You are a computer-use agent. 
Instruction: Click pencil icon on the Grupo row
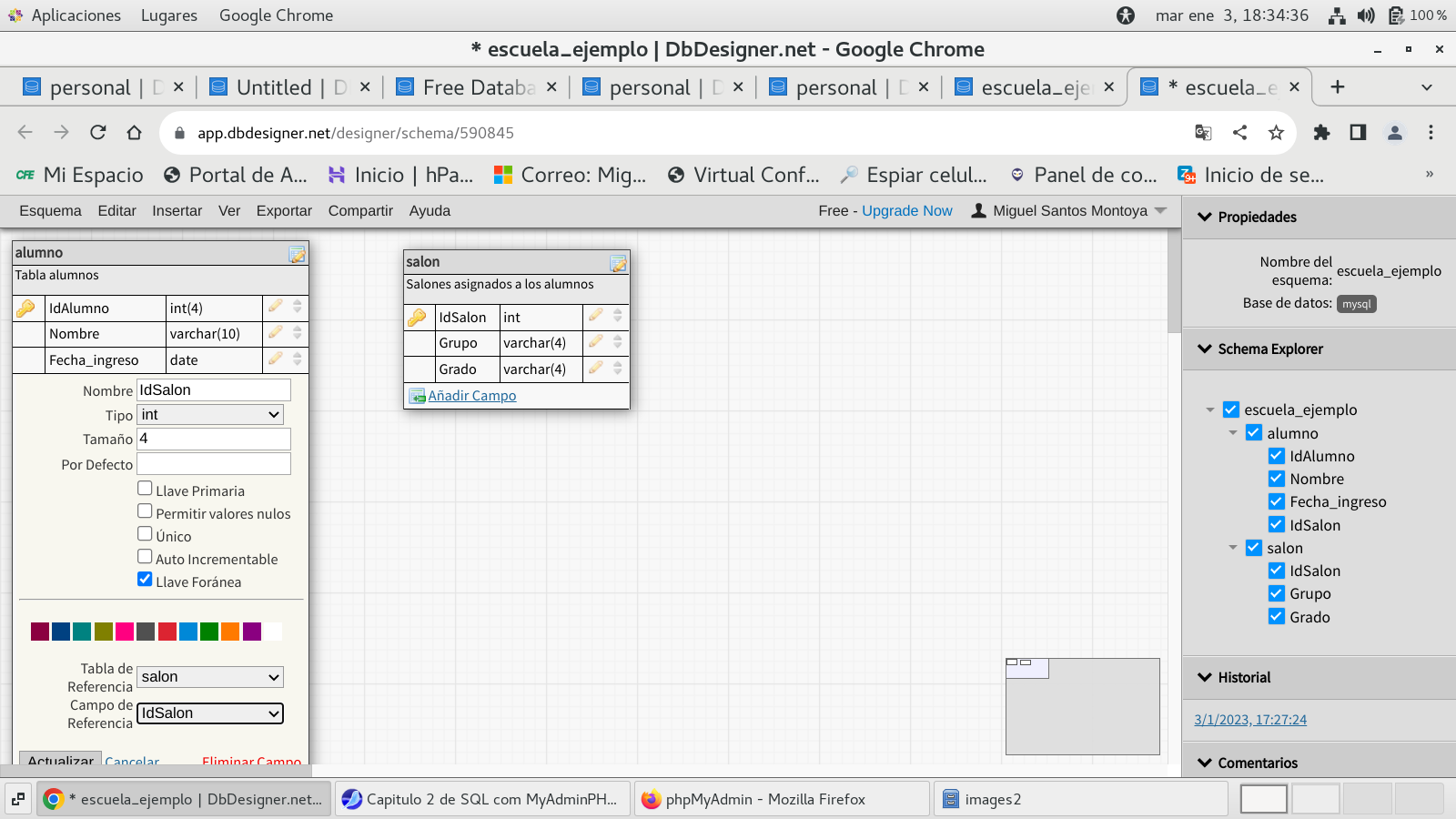pyautogui.click(x=595, y=342)
